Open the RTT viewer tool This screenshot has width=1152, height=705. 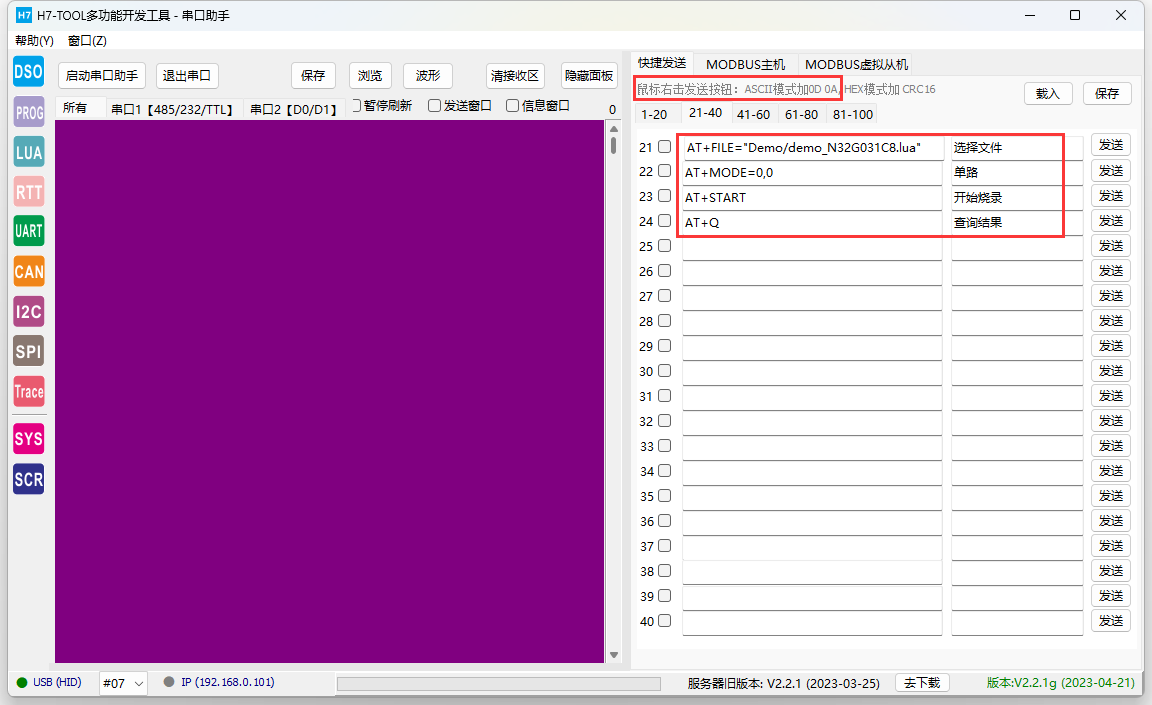click(29, 192)
